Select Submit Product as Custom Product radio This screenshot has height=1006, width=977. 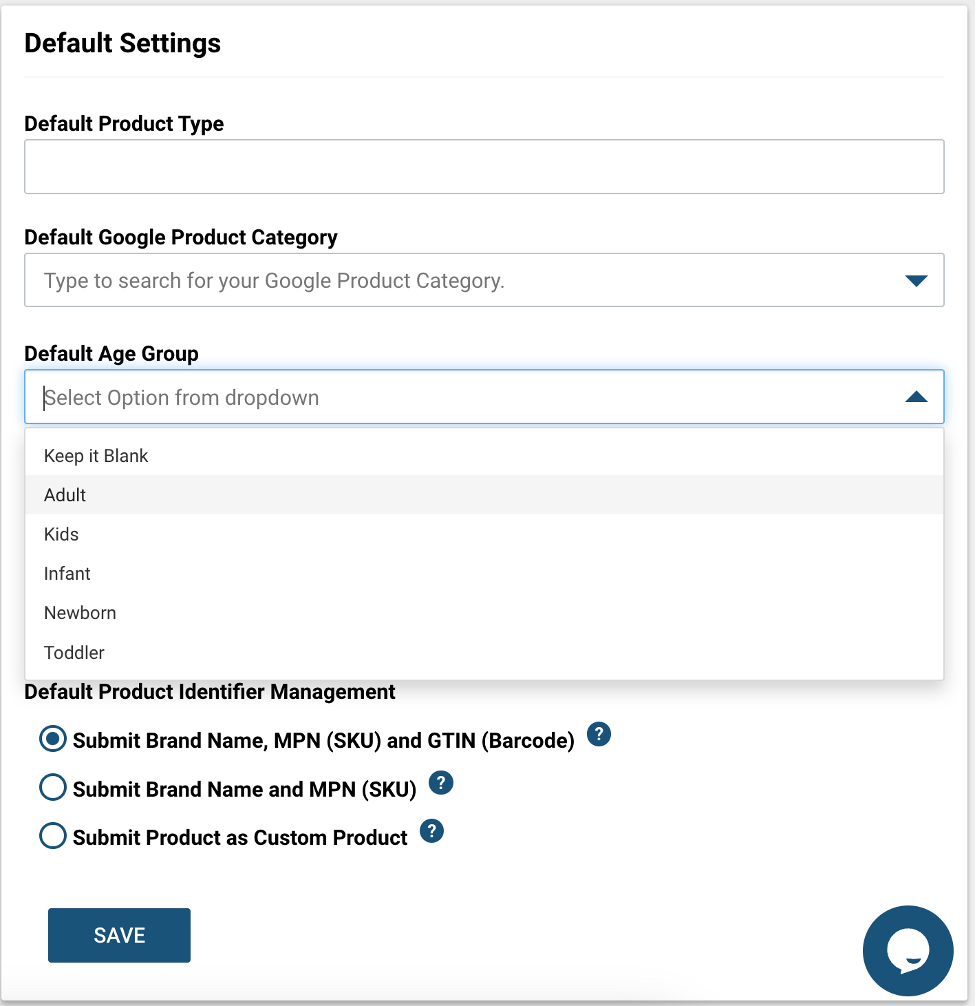point(53,836)
